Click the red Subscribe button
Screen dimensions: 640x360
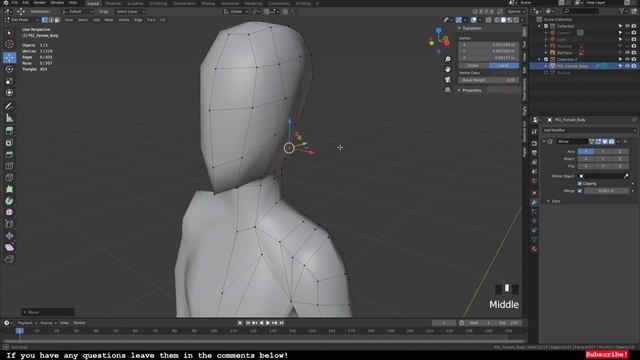(607, 354)
